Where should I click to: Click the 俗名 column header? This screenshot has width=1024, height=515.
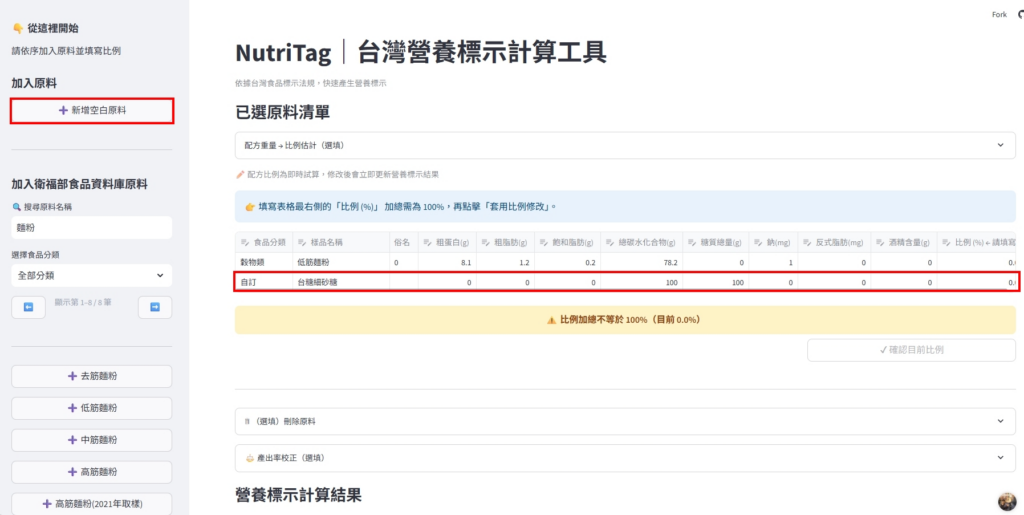pos(402,242)
